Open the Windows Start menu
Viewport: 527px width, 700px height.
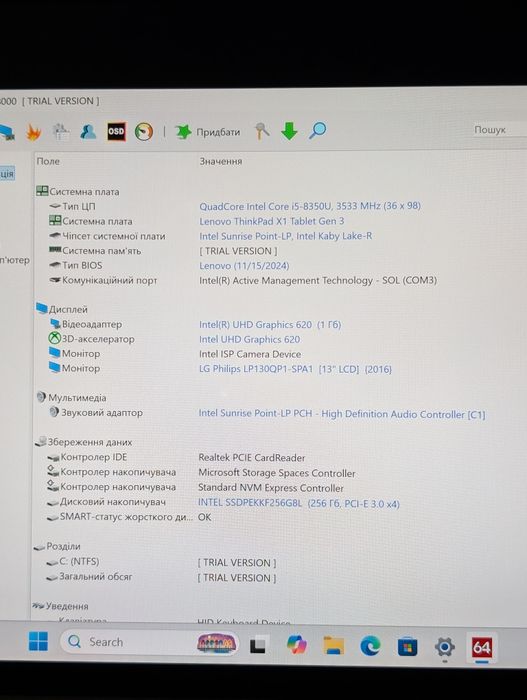click(38, 642)
